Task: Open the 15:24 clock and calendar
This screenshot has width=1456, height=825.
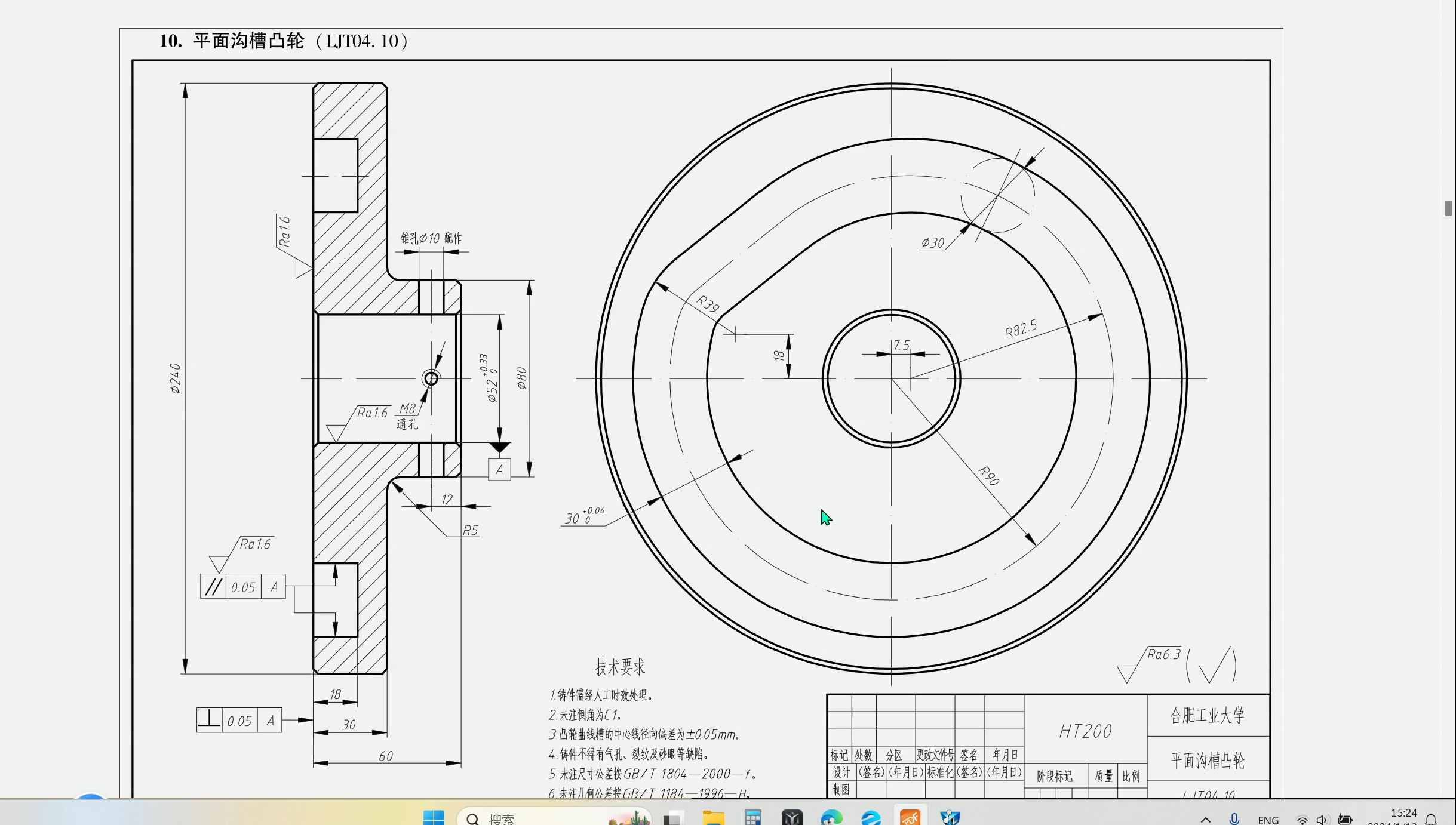Action: (x=1403, y=816)
